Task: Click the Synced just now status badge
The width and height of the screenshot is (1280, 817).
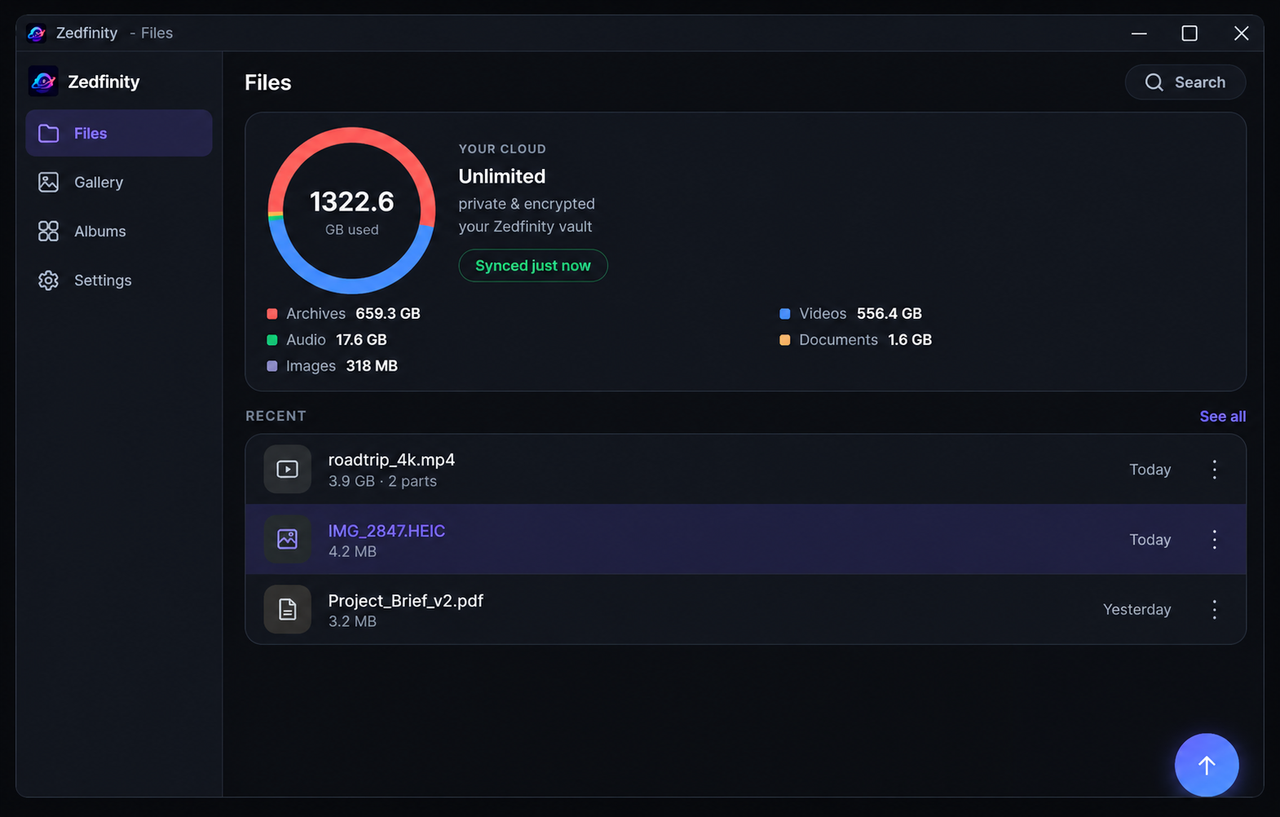Action: tap(533, 265)
